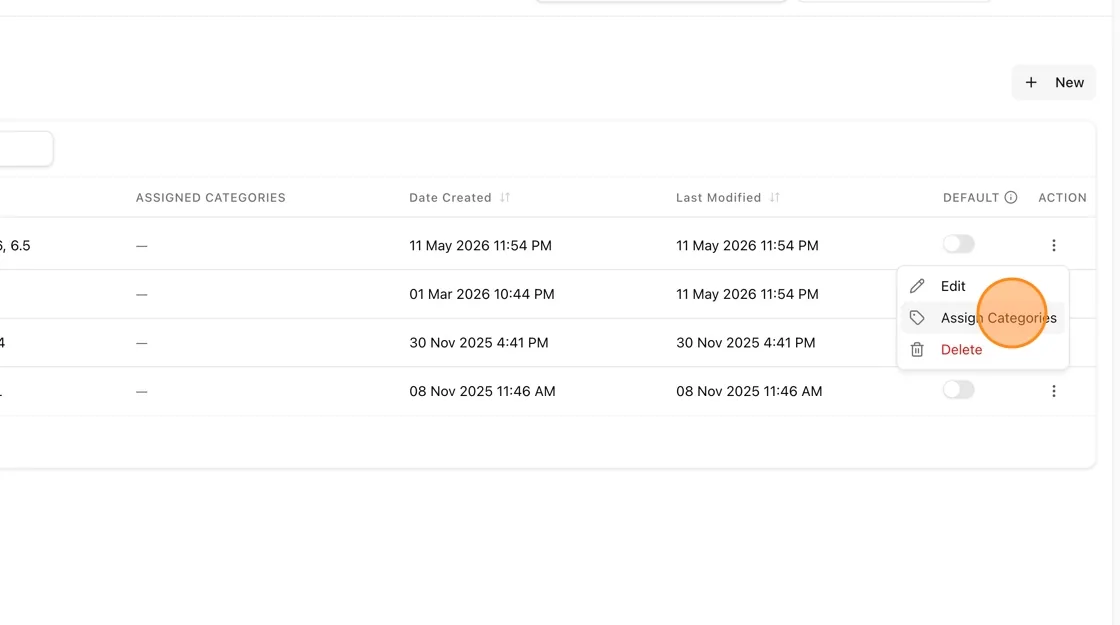Click the pencil icon beside Edit
Screen dimensions: 1120x625
[x=917, y=286]
